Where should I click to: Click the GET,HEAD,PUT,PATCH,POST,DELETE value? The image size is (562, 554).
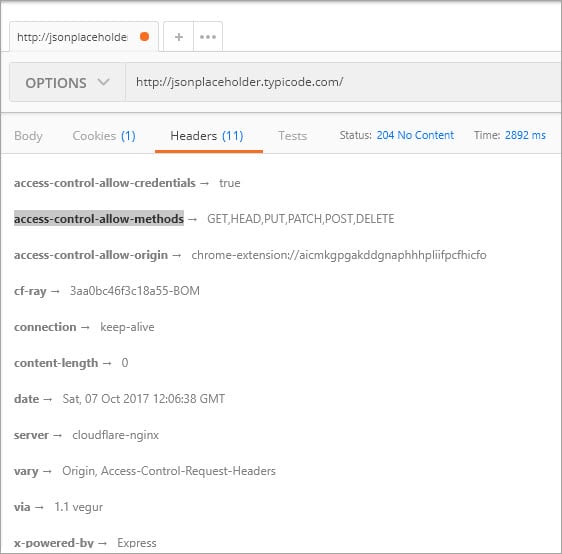[301, 219]
